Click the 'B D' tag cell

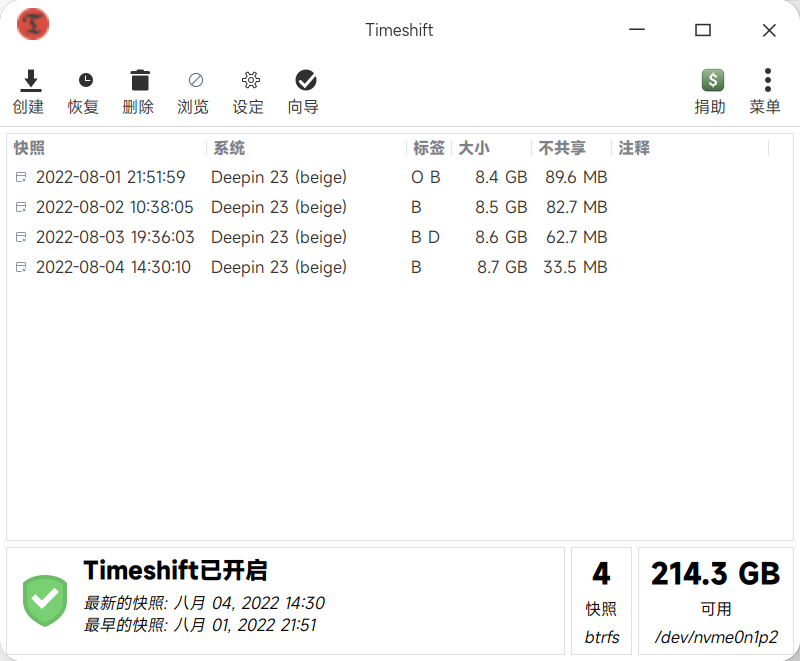pos(426,237)
